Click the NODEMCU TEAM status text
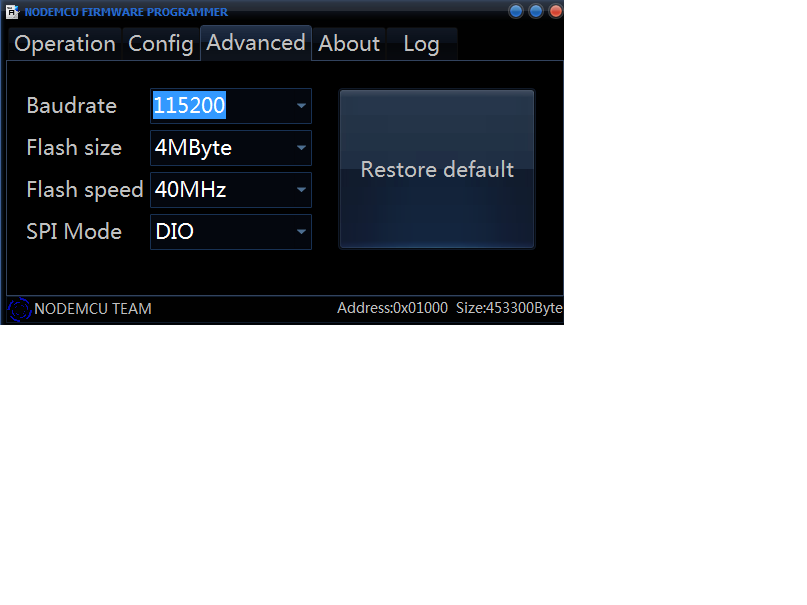Image resolution: width=807 pixels, height=605 pixels. click(x=93, y=309)
